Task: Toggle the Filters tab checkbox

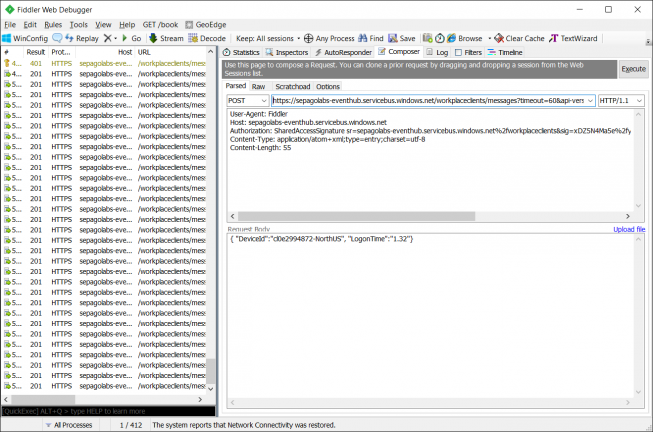Action: click(458, 51)
